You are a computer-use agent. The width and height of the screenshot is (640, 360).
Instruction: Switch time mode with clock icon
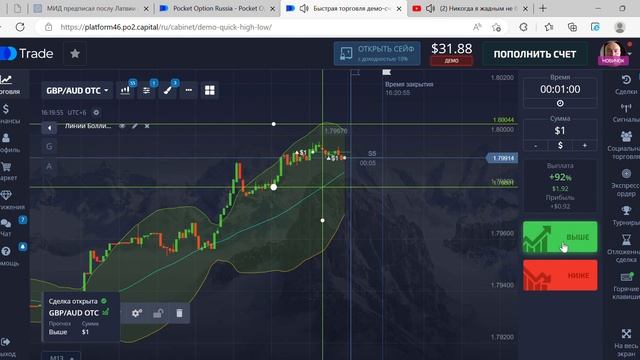tap(560, 103)
